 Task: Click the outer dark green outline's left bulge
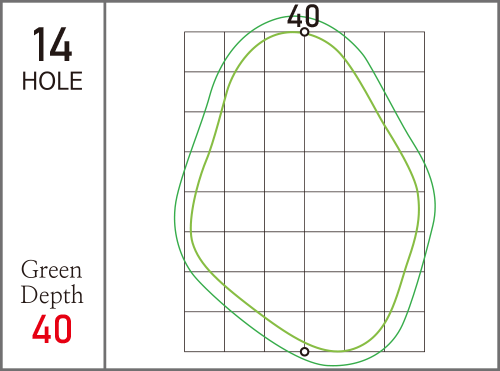(x=175, y=213)
